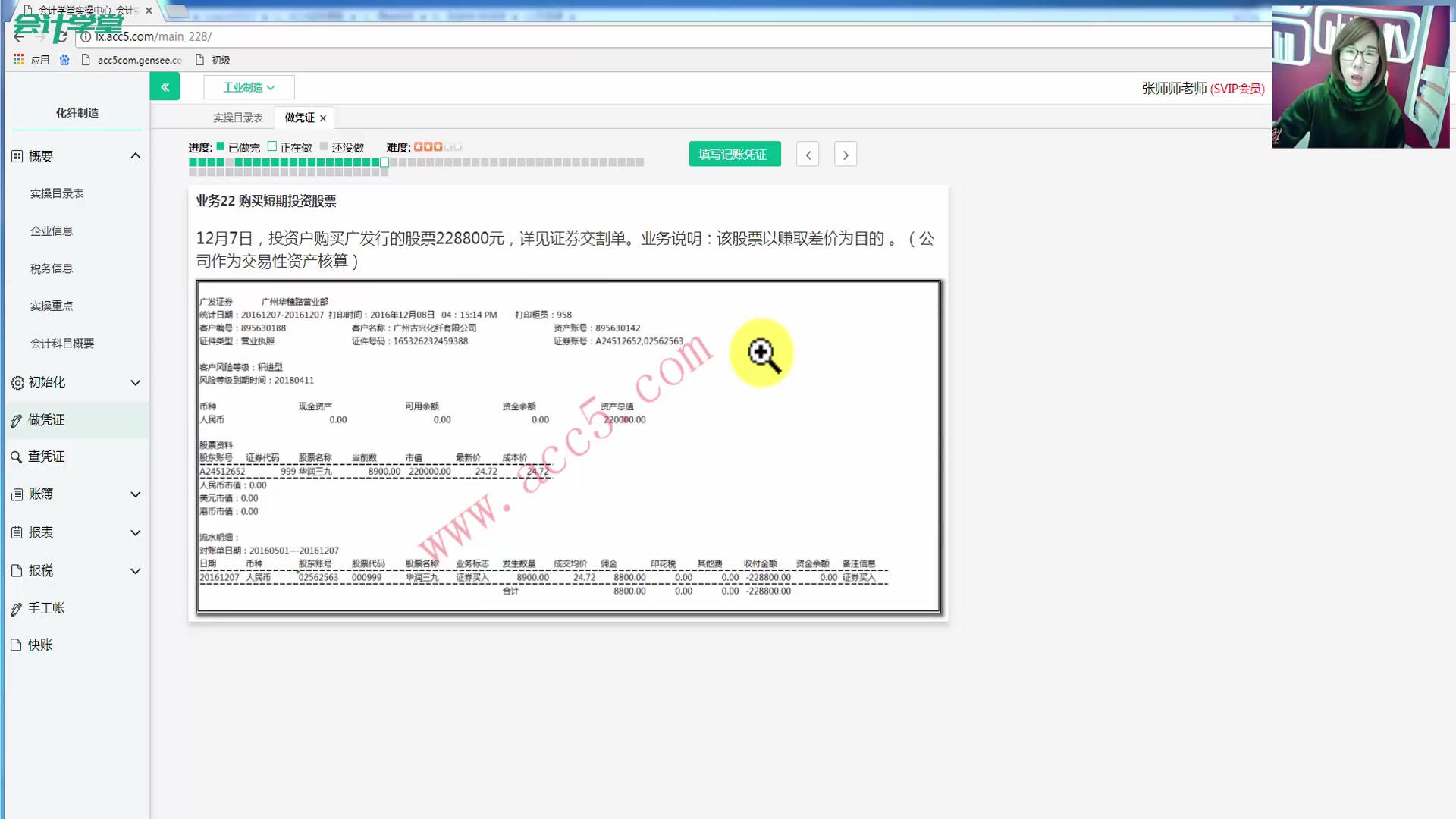Collapse the 概要 sidebar section
This screenshot has width=1456, height=819.
(135, 156)
